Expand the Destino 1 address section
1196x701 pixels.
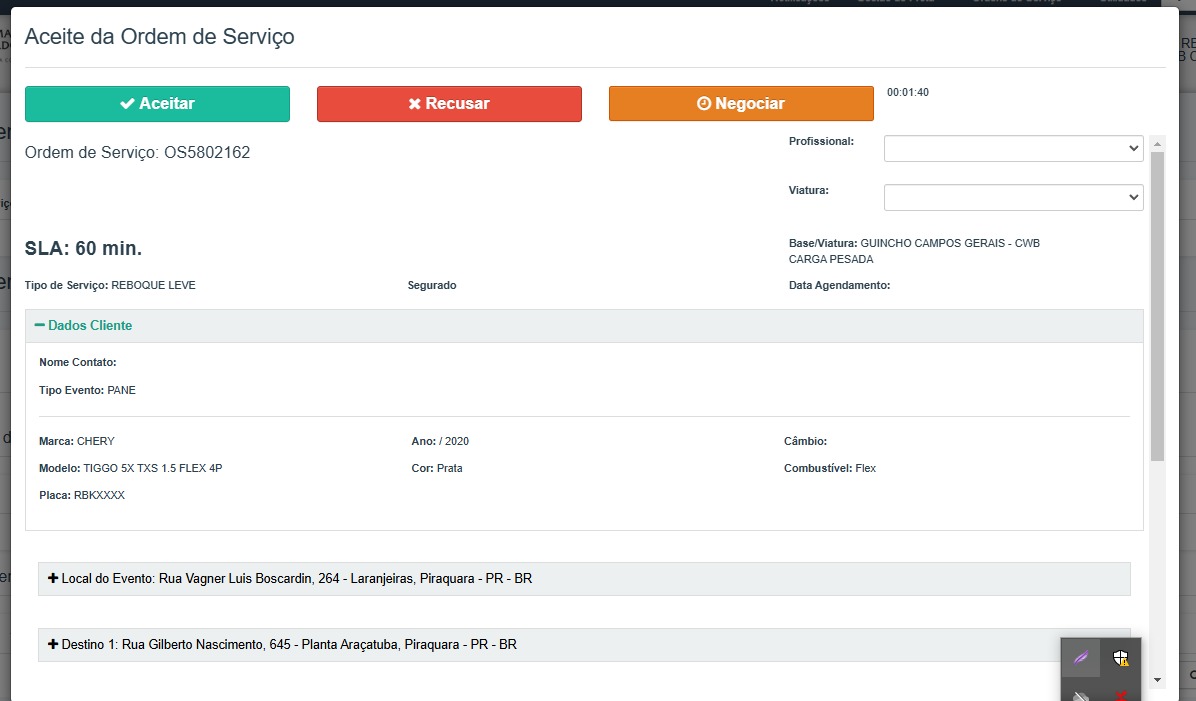coord(584,645)
